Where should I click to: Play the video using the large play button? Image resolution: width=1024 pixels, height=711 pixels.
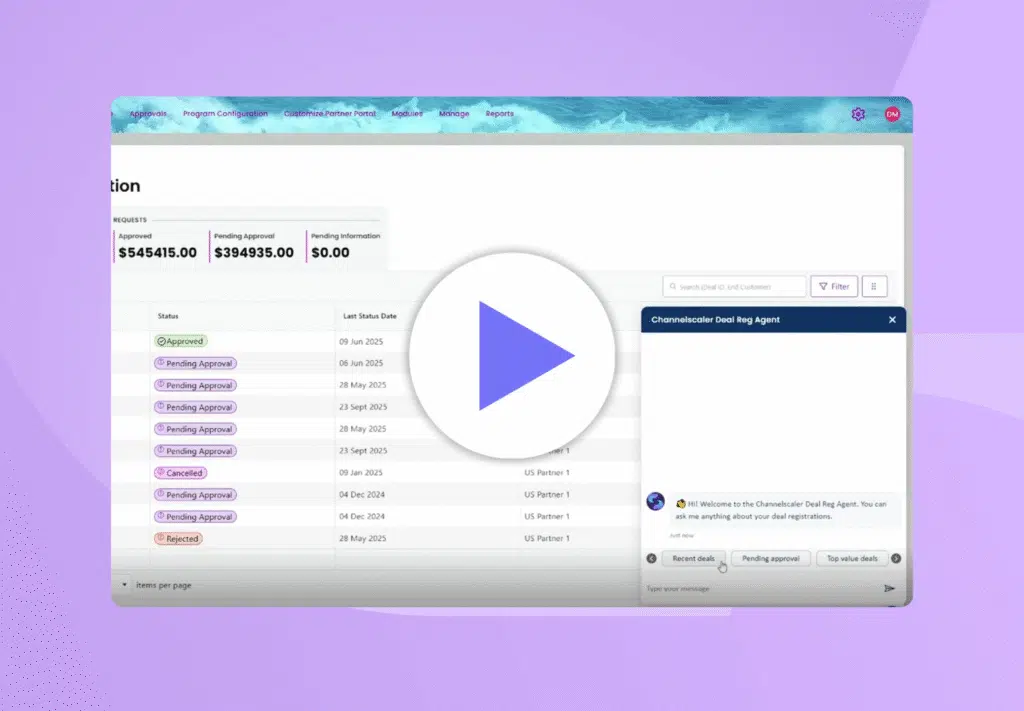(513, 356)
